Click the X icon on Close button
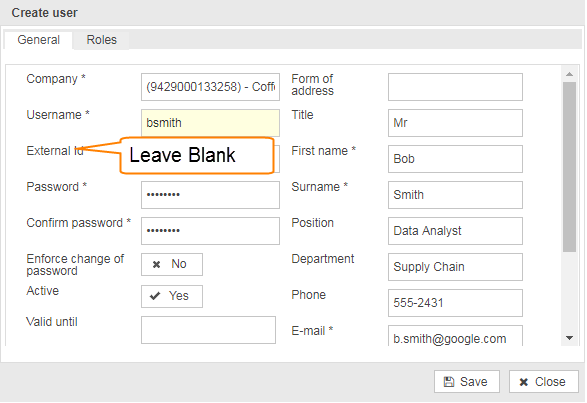 (x=524, y=382)
